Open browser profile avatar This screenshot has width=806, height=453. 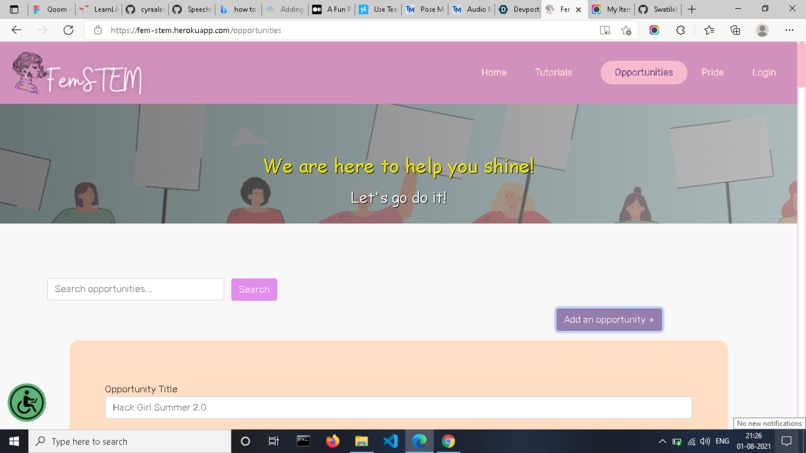tap(762, 30)
